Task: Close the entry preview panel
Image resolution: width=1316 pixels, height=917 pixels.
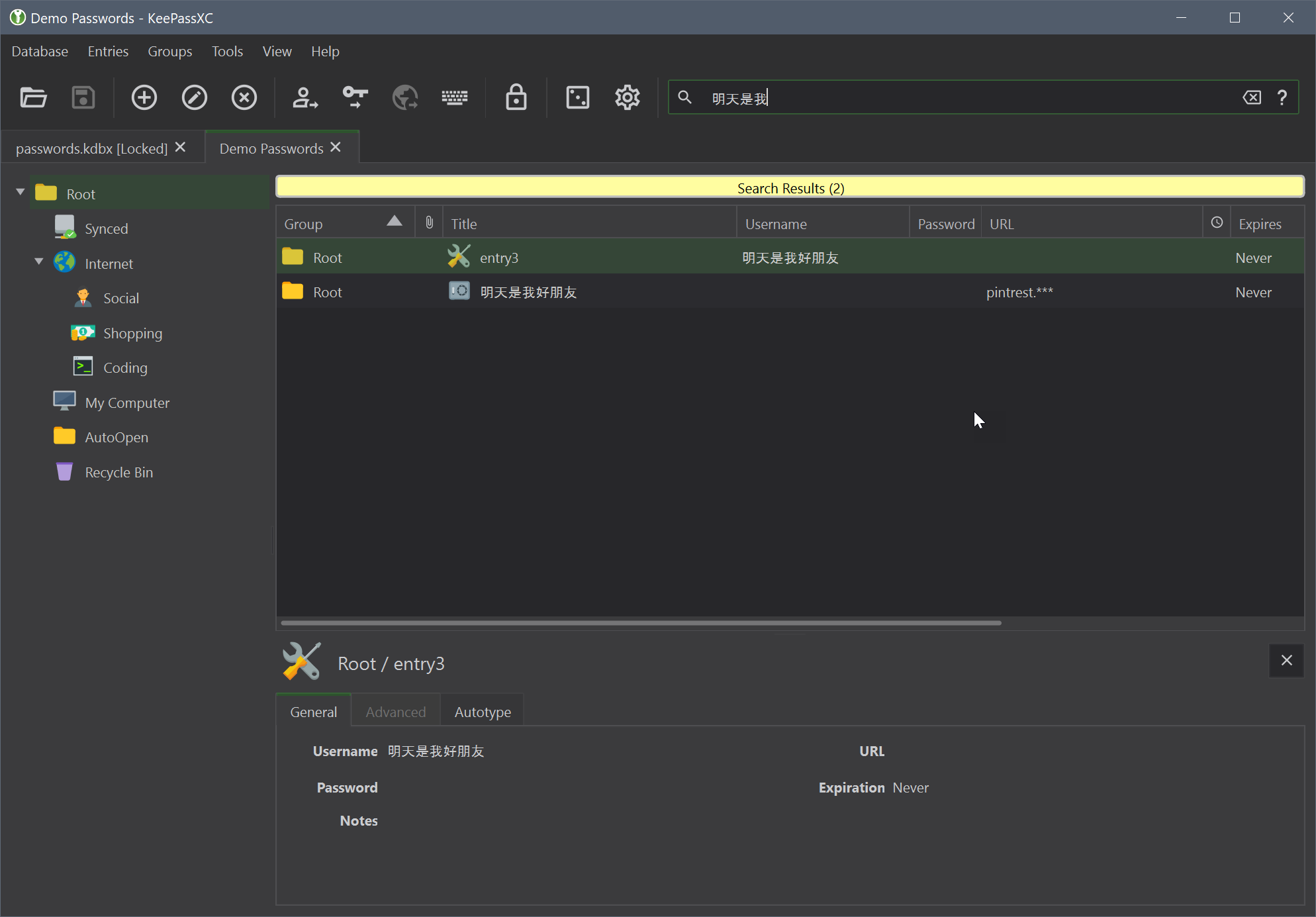Action: click(x=1286, y=660)
